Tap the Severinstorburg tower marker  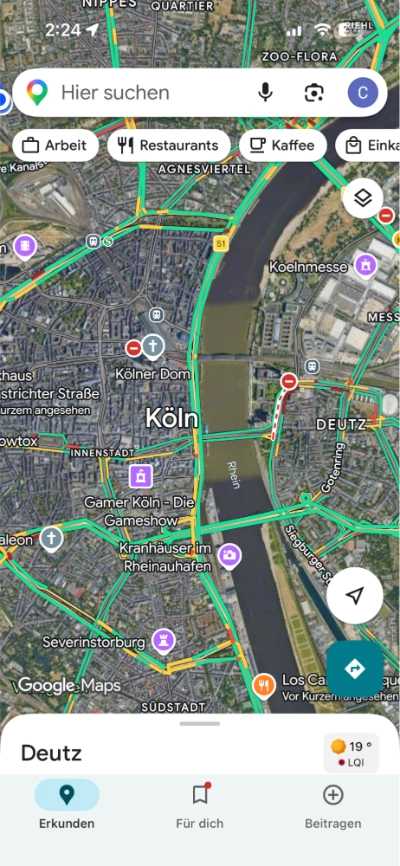(x=164, y=641)
